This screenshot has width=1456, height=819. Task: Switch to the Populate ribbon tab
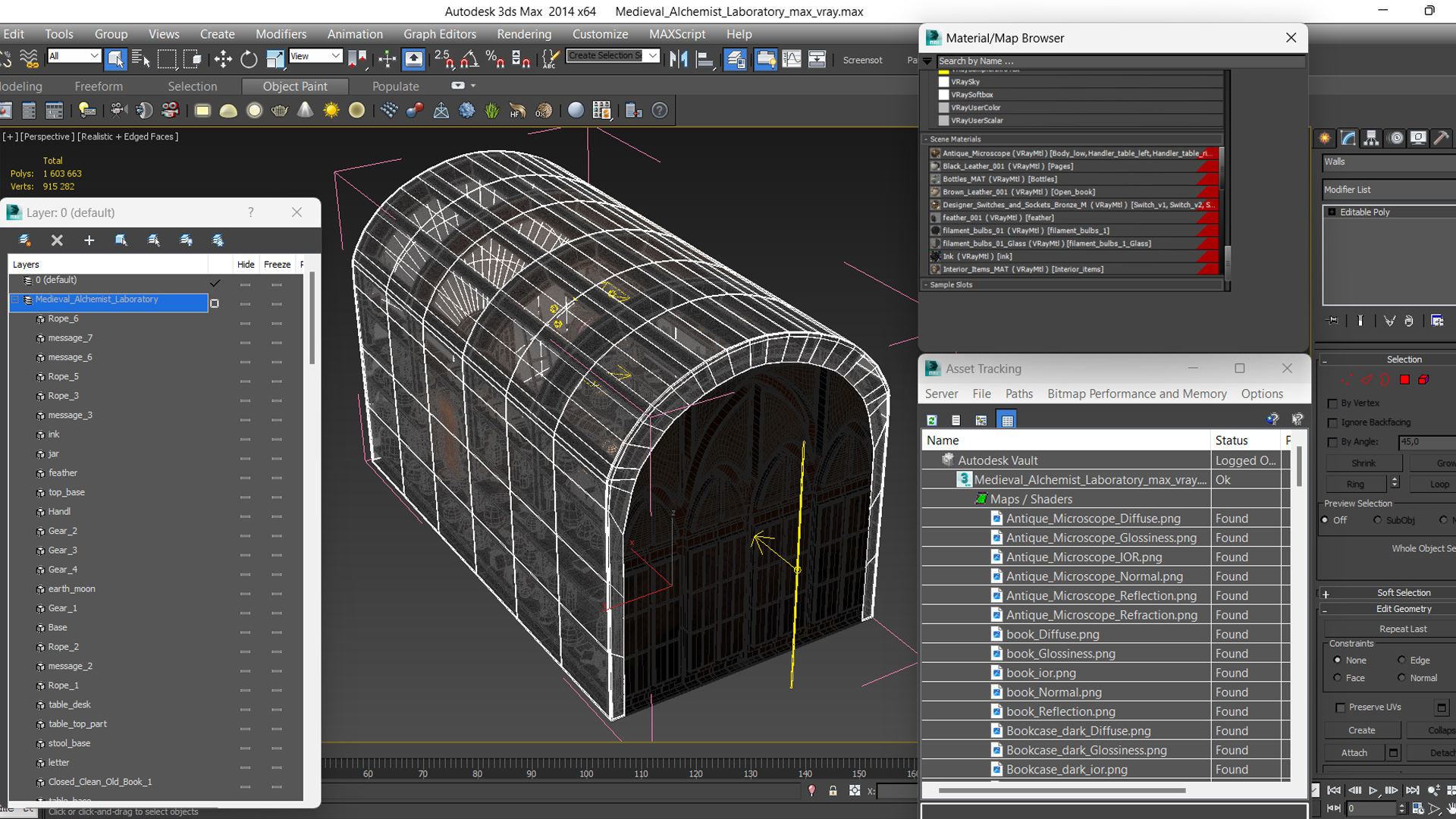(395, 86)
